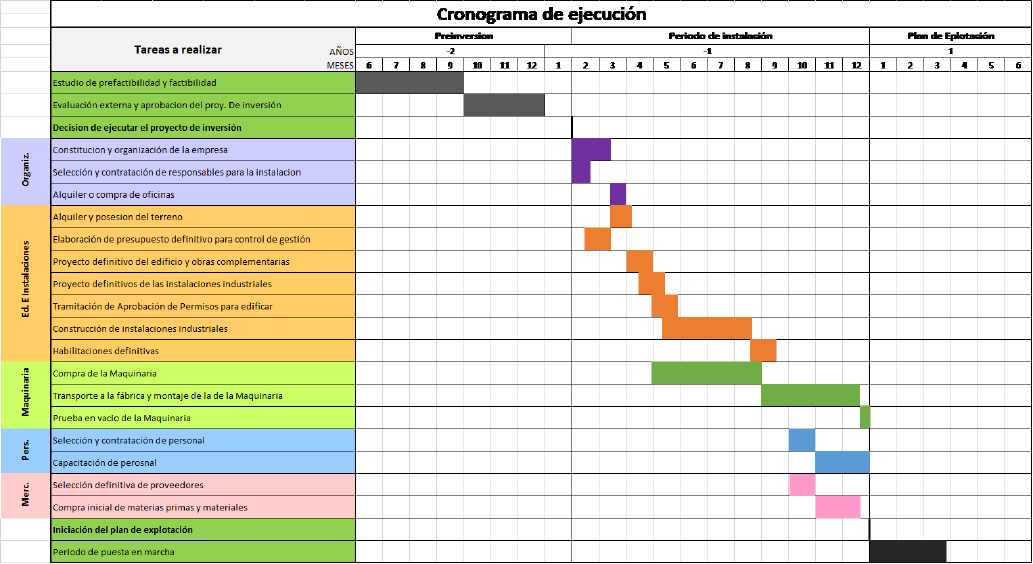Click green bar for Transporte y montaje

point(810,395)
